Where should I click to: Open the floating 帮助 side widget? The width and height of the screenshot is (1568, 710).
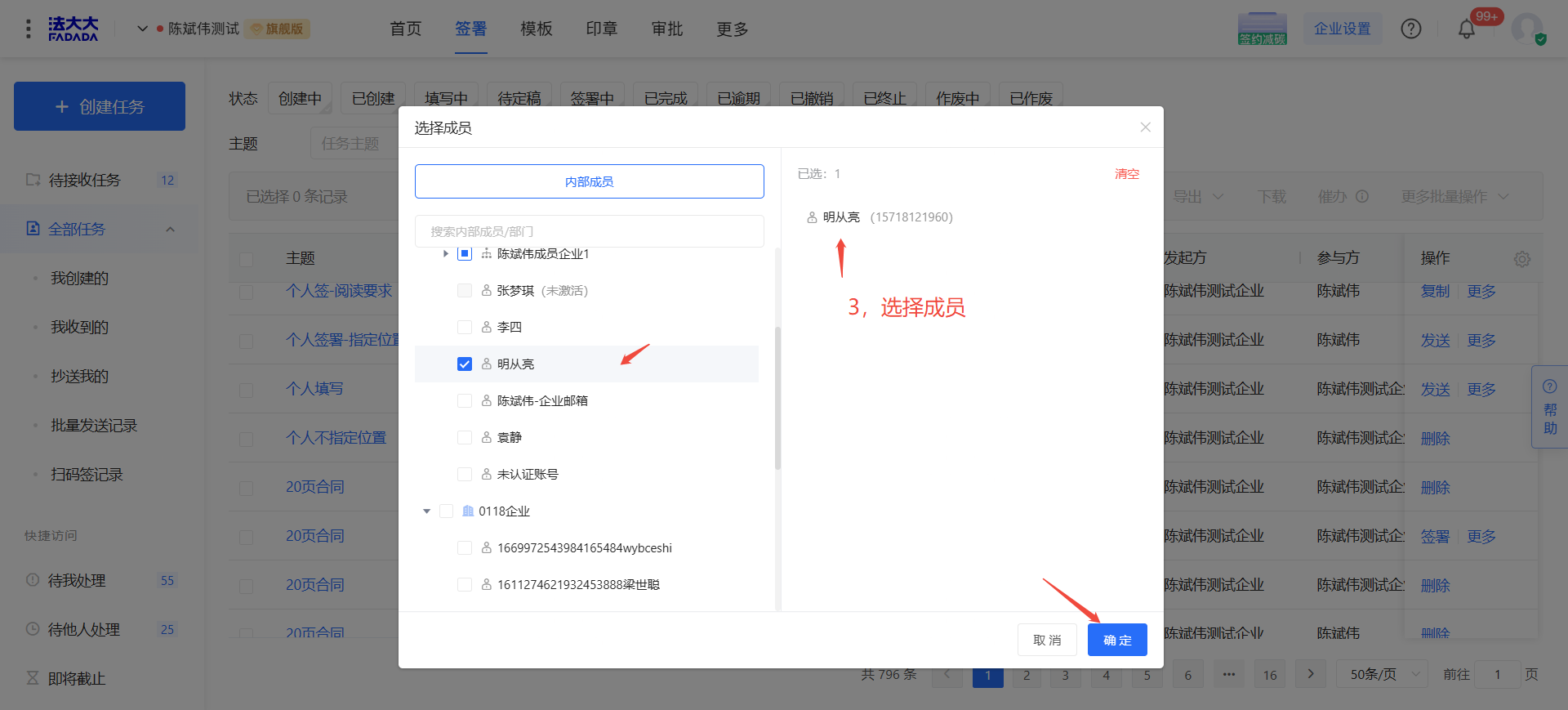[x=1549, y=407]
